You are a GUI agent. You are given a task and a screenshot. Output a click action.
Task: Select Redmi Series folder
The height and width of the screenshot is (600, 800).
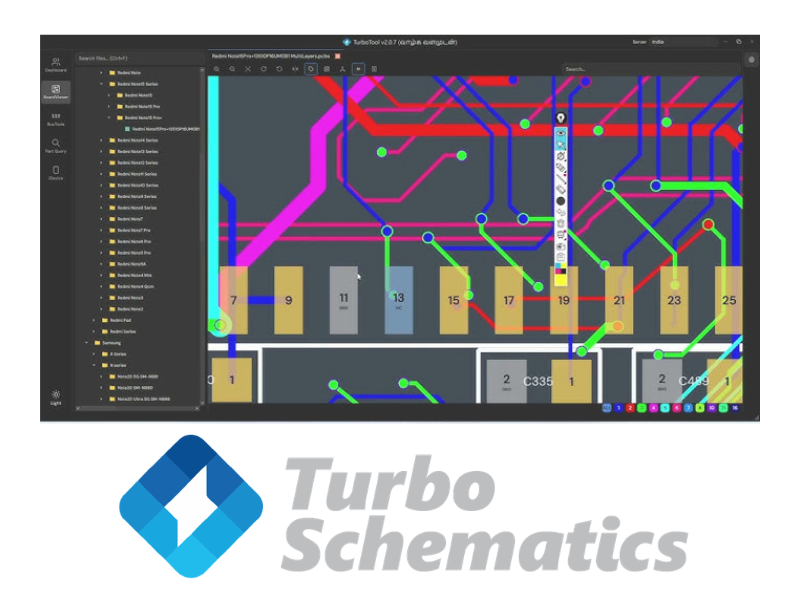coord(119,332)
